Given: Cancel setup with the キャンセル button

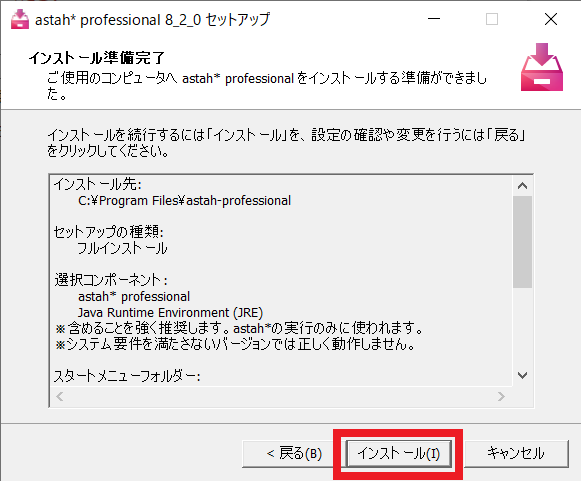Looking at the screenshot, I should click(516, 454).
